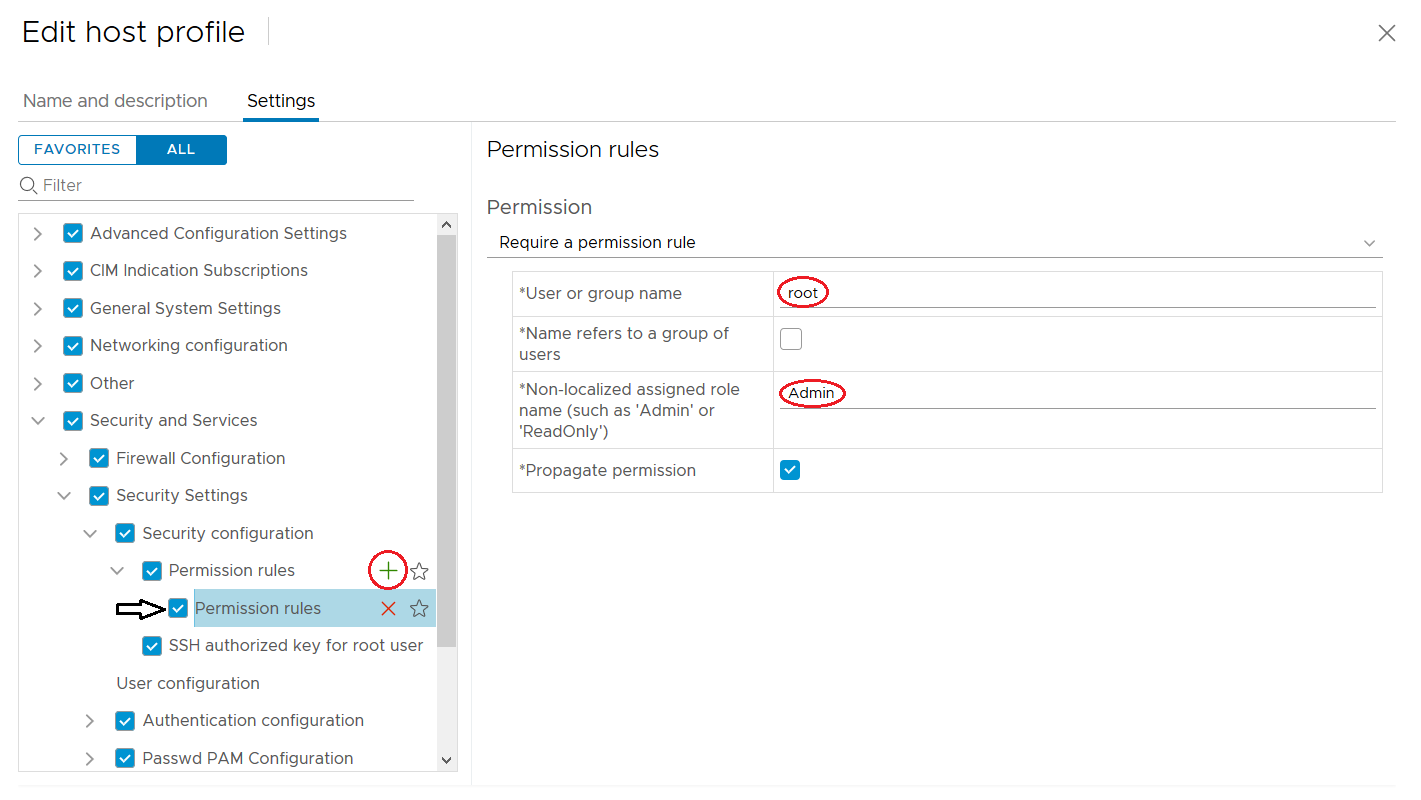Viewport: 1421px width, 800px height.
Task: Remove the selected Permission rules entry via red X
Action: [x=389, y=608]
